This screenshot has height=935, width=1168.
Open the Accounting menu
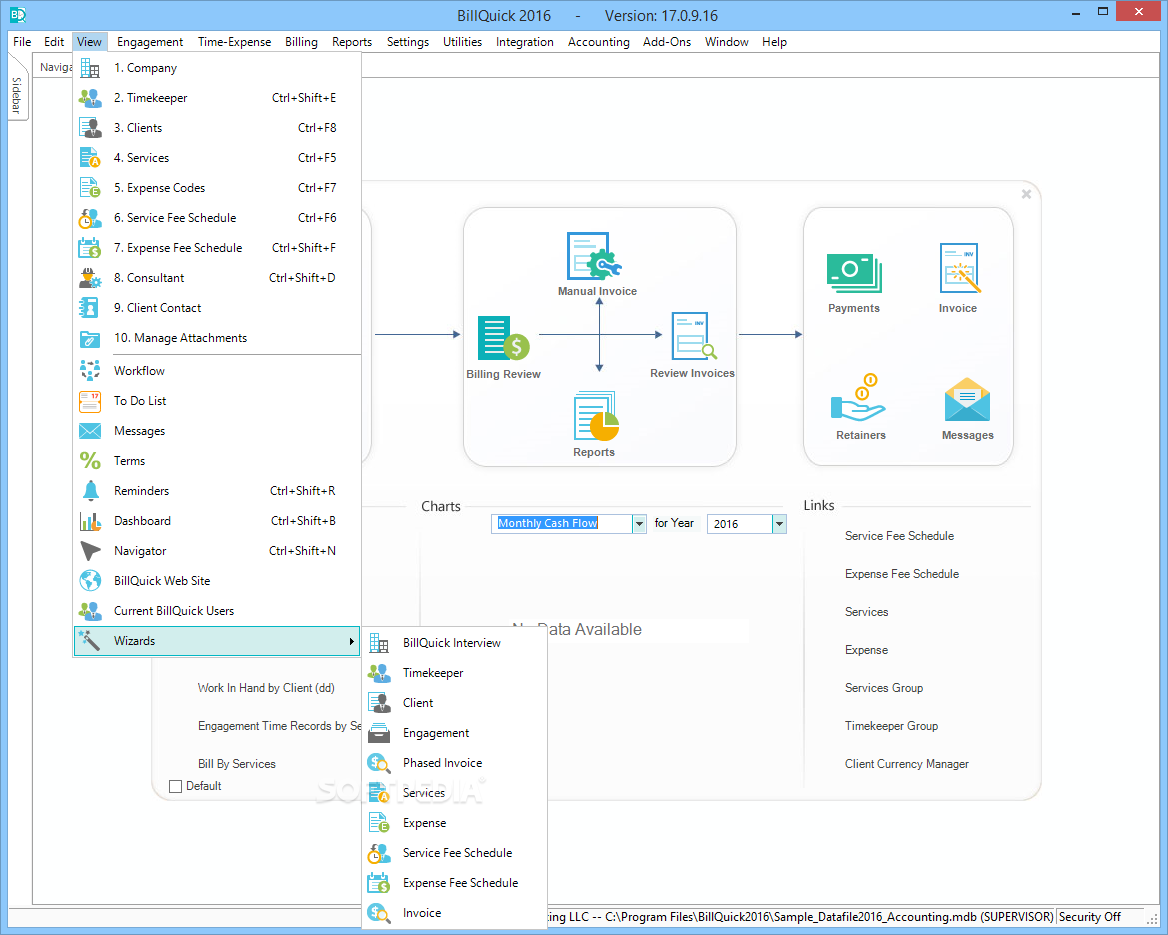(x=598, y=42)
